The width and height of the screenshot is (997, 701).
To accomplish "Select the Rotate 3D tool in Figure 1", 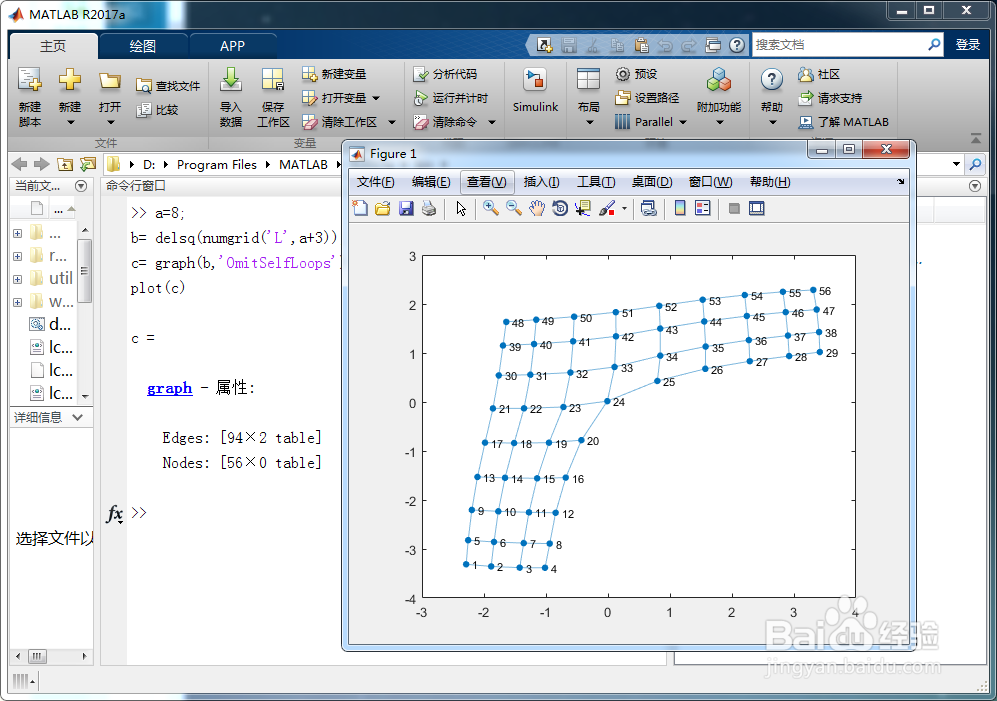I will click(x=560, y=208).
